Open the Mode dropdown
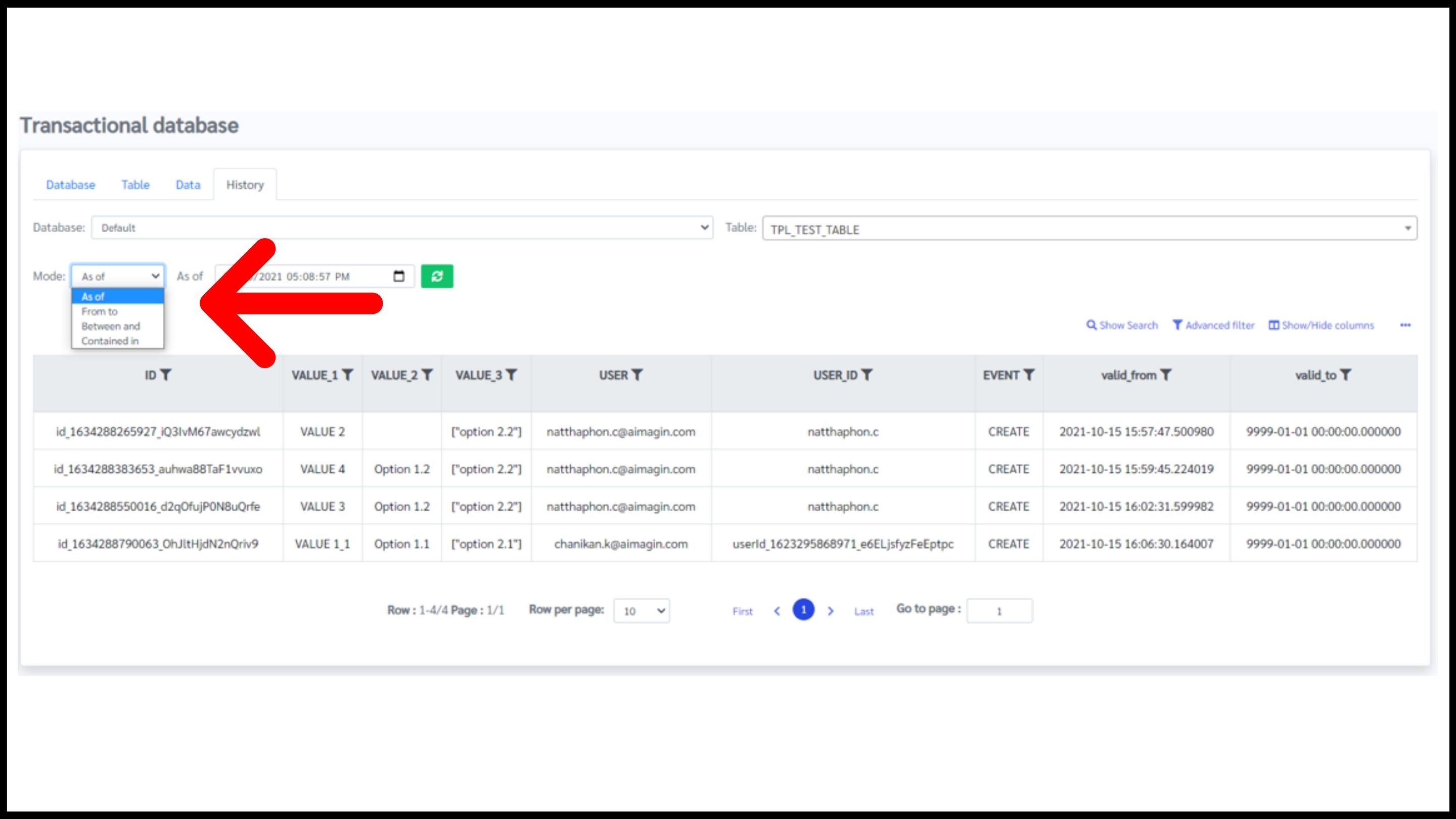The image size is (1456, 819). point(118,277)
